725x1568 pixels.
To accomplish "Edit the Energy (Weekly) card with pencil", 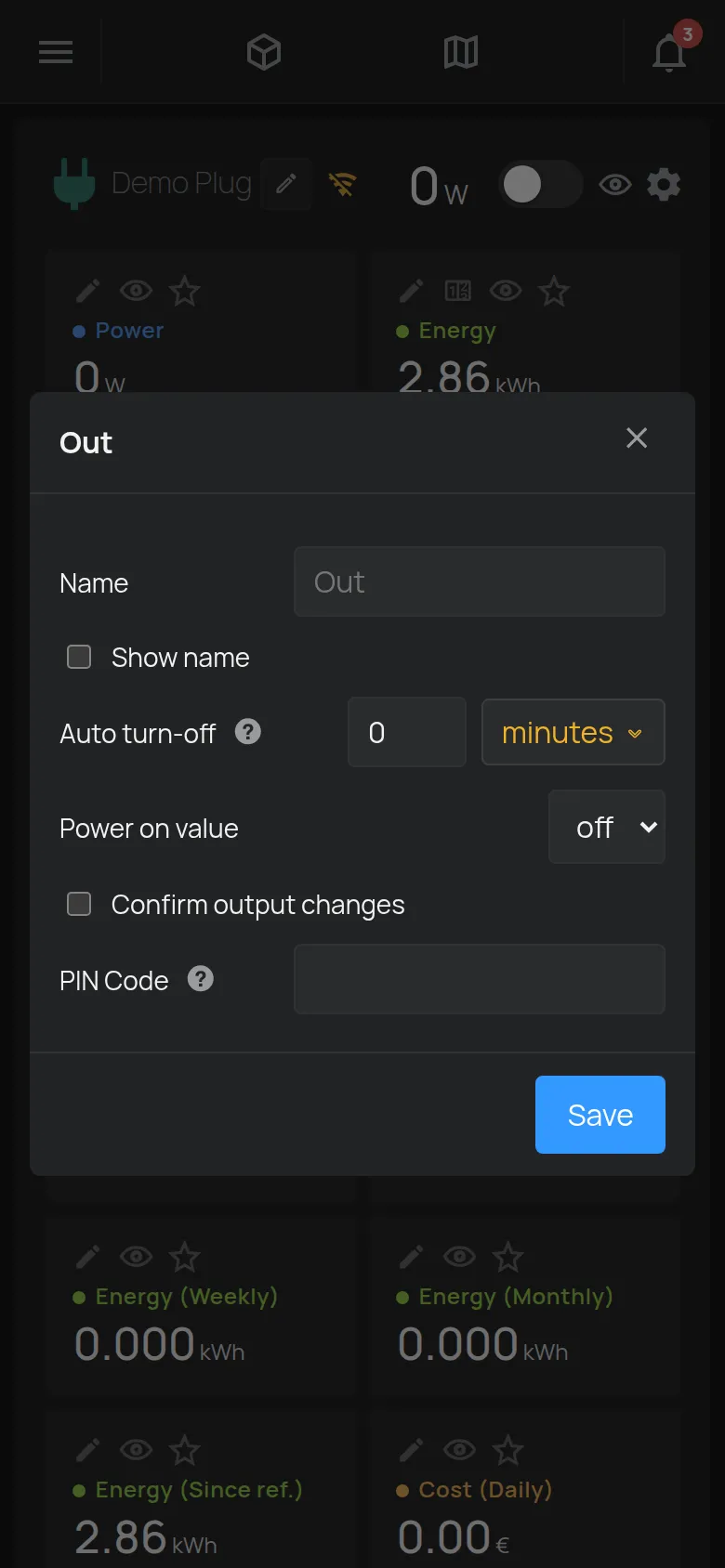I will point(87,1257).
